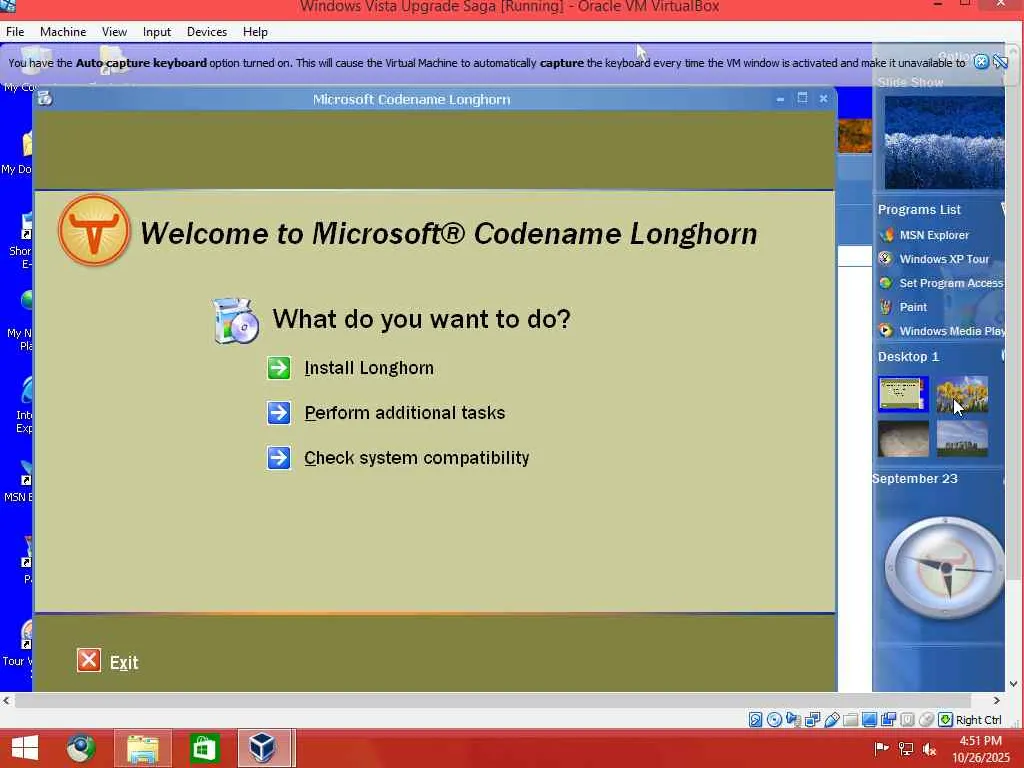Open File Explorer from the taskbar

(143, 748)
